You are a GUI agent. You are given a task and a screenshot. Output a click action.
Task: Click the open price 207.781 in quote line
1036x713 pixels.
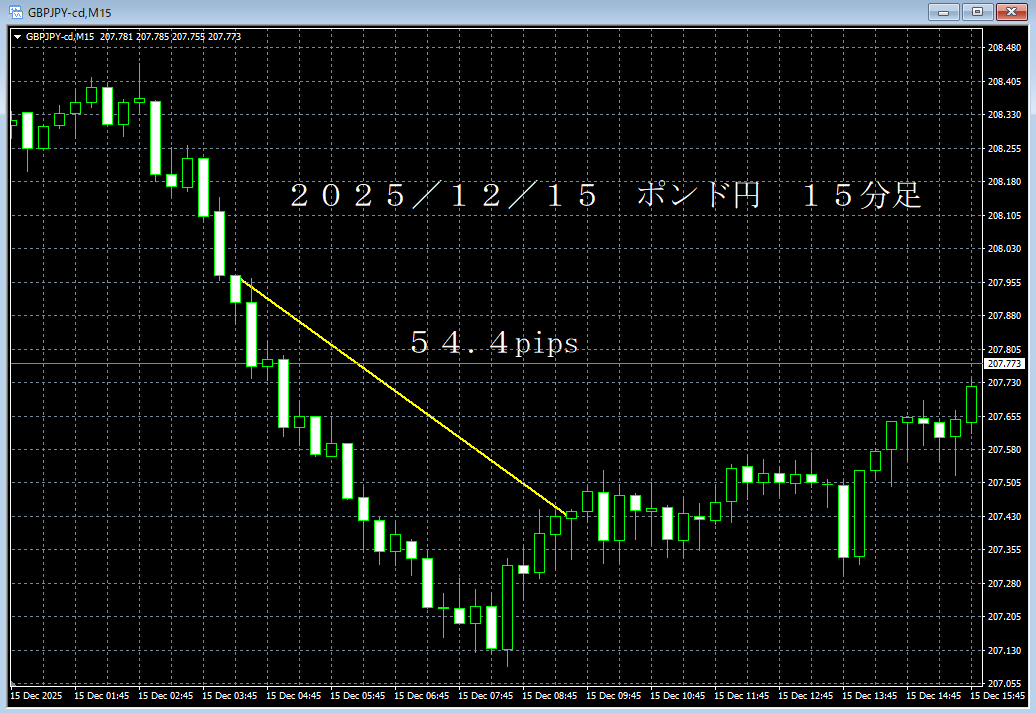pos(119,36)
